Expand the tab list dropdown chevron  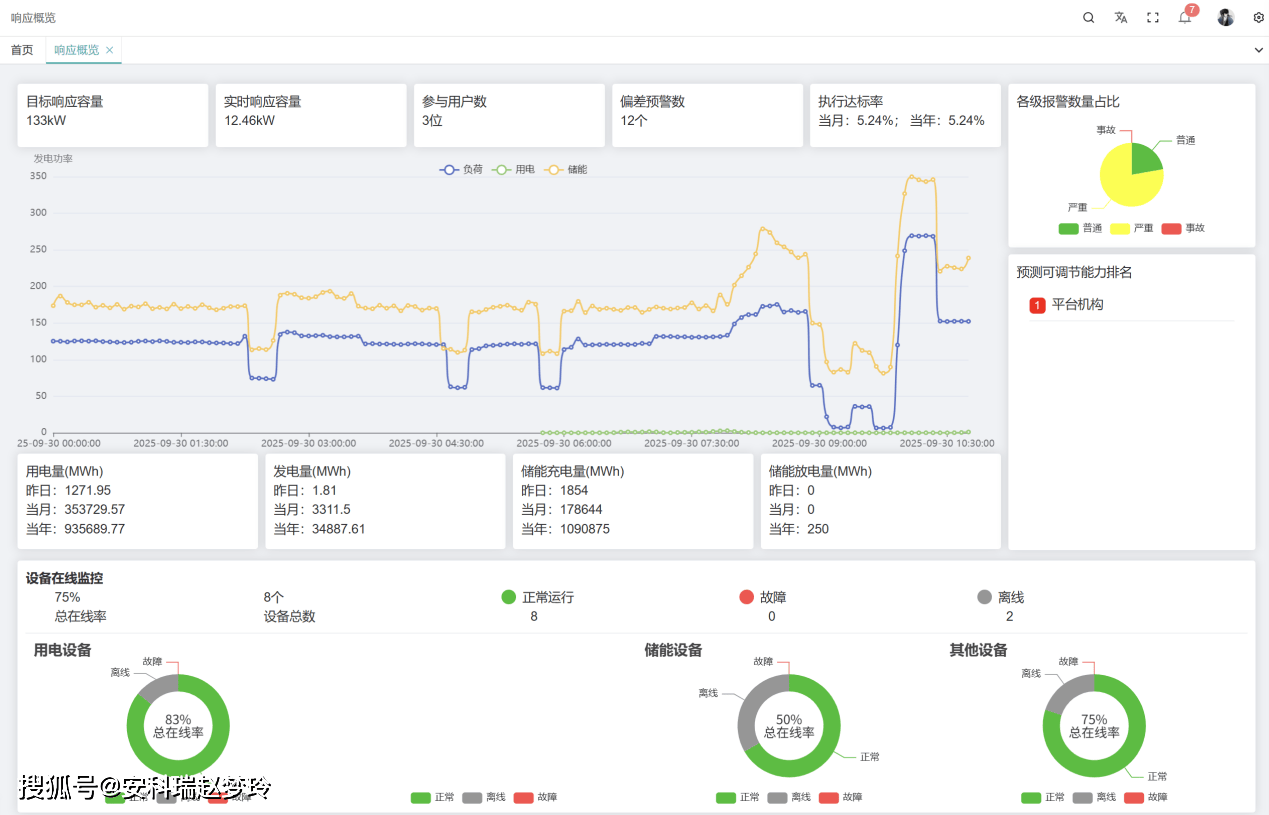1258,50
